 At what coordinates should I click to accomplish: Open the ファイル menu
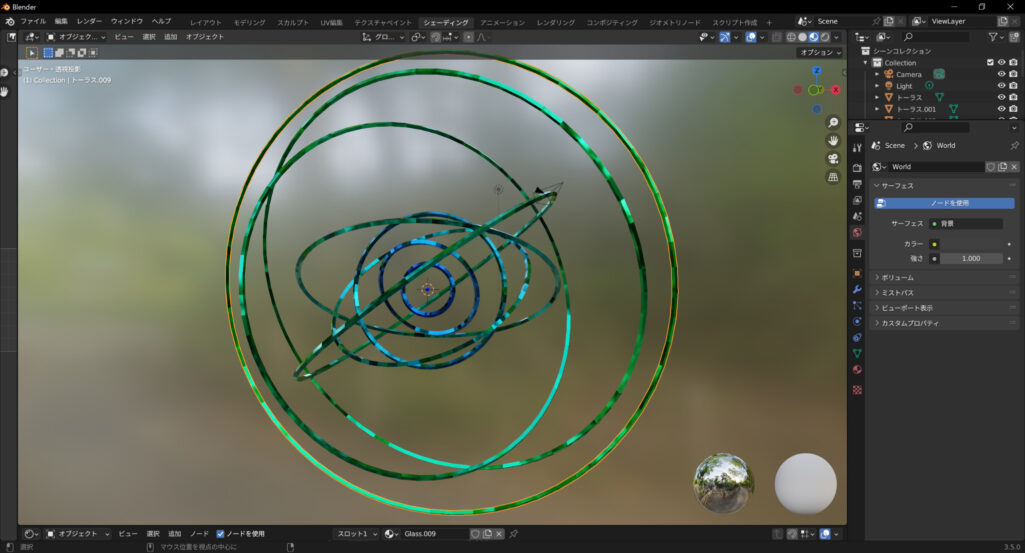pyautogui.click(x=33, y=22)
